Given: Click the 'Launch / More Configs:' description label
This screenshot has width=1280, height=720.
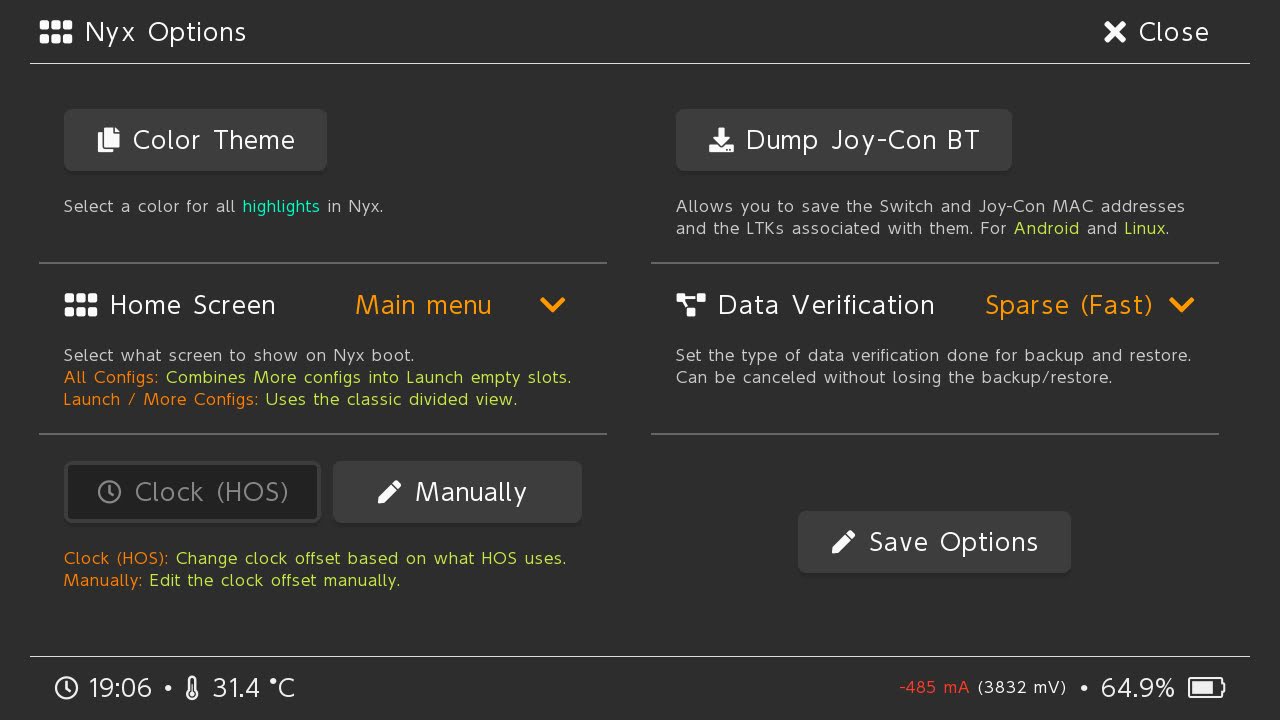Looking at the screenshot, I should click(161, 400).
